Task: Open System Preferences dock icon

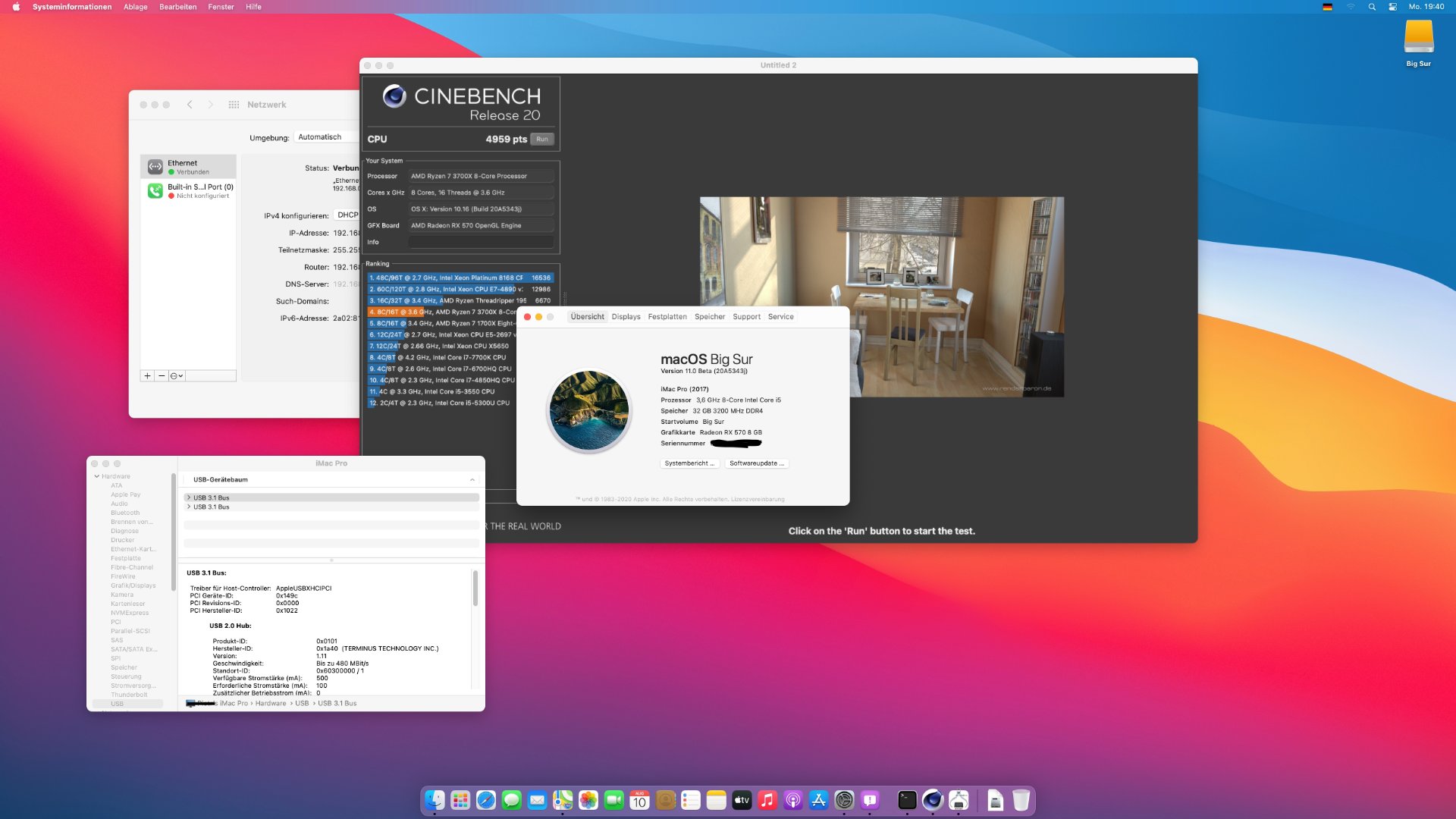Action: [x=844, y=800]
